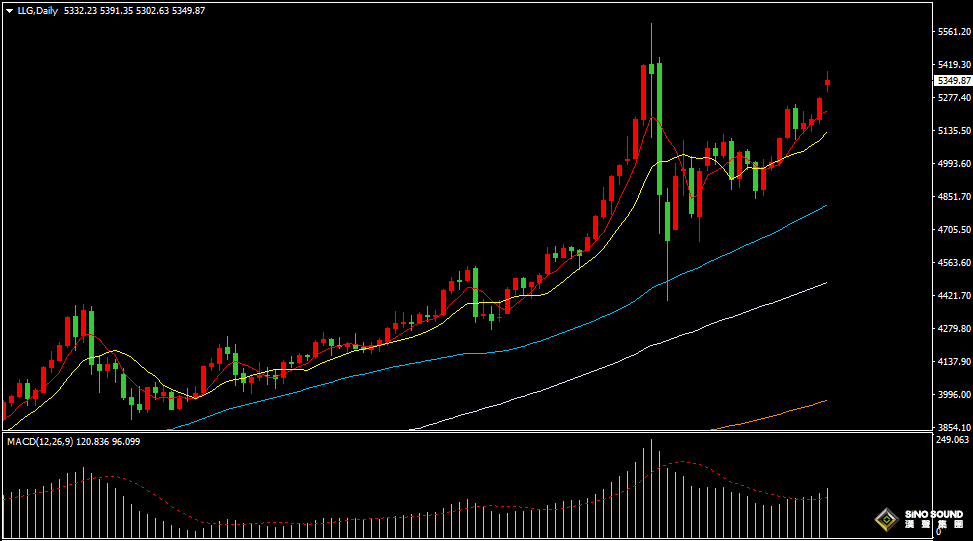Click the 4705.50 price axis label
The width and height of the screenshot is (973, 541).
954,230
